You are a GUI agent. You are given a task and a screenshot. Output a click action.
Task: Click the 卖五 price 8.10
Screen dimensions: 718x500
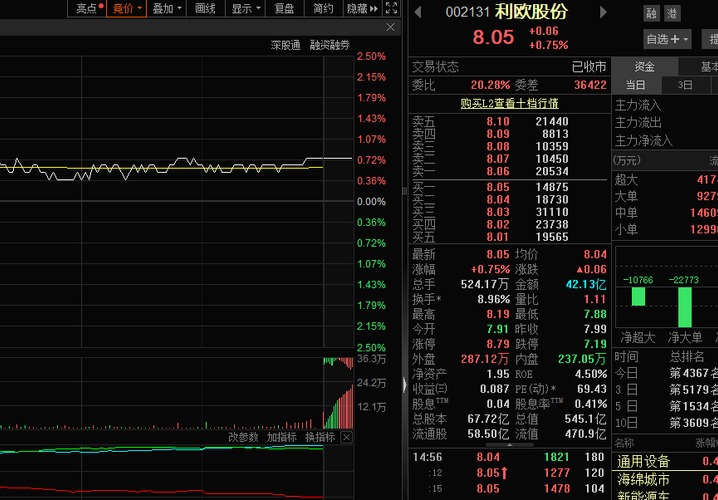[x=498, y=121]
